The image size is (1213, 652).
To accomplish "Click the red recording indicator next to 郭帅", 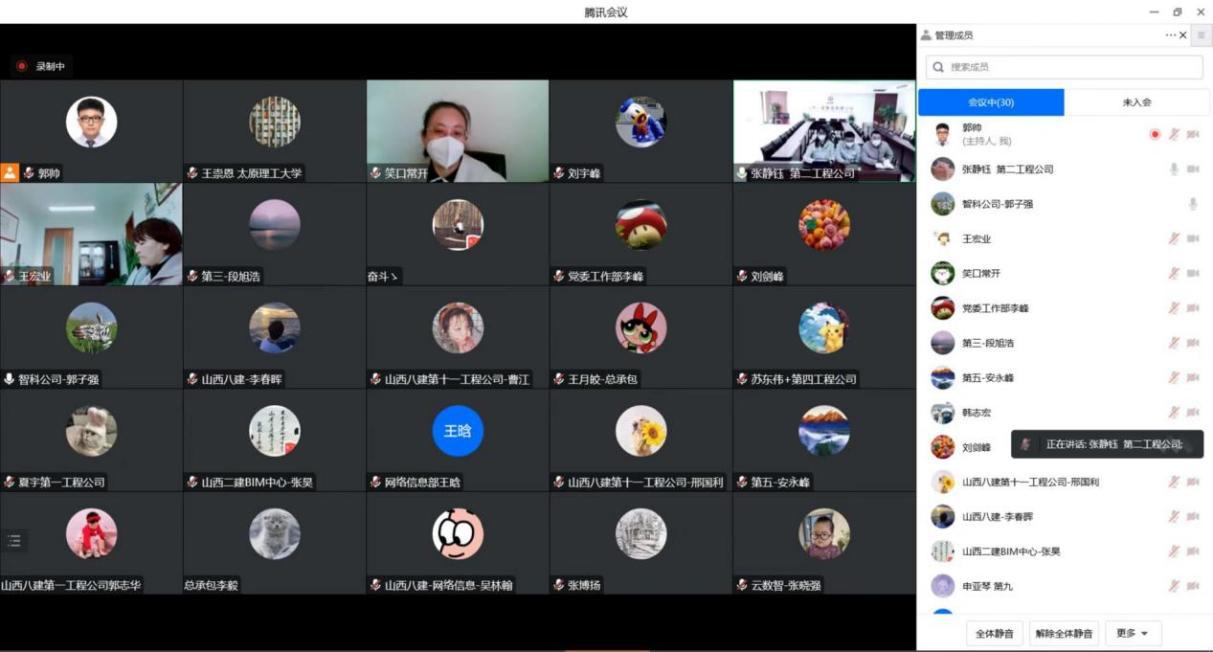I will 1155,134.
